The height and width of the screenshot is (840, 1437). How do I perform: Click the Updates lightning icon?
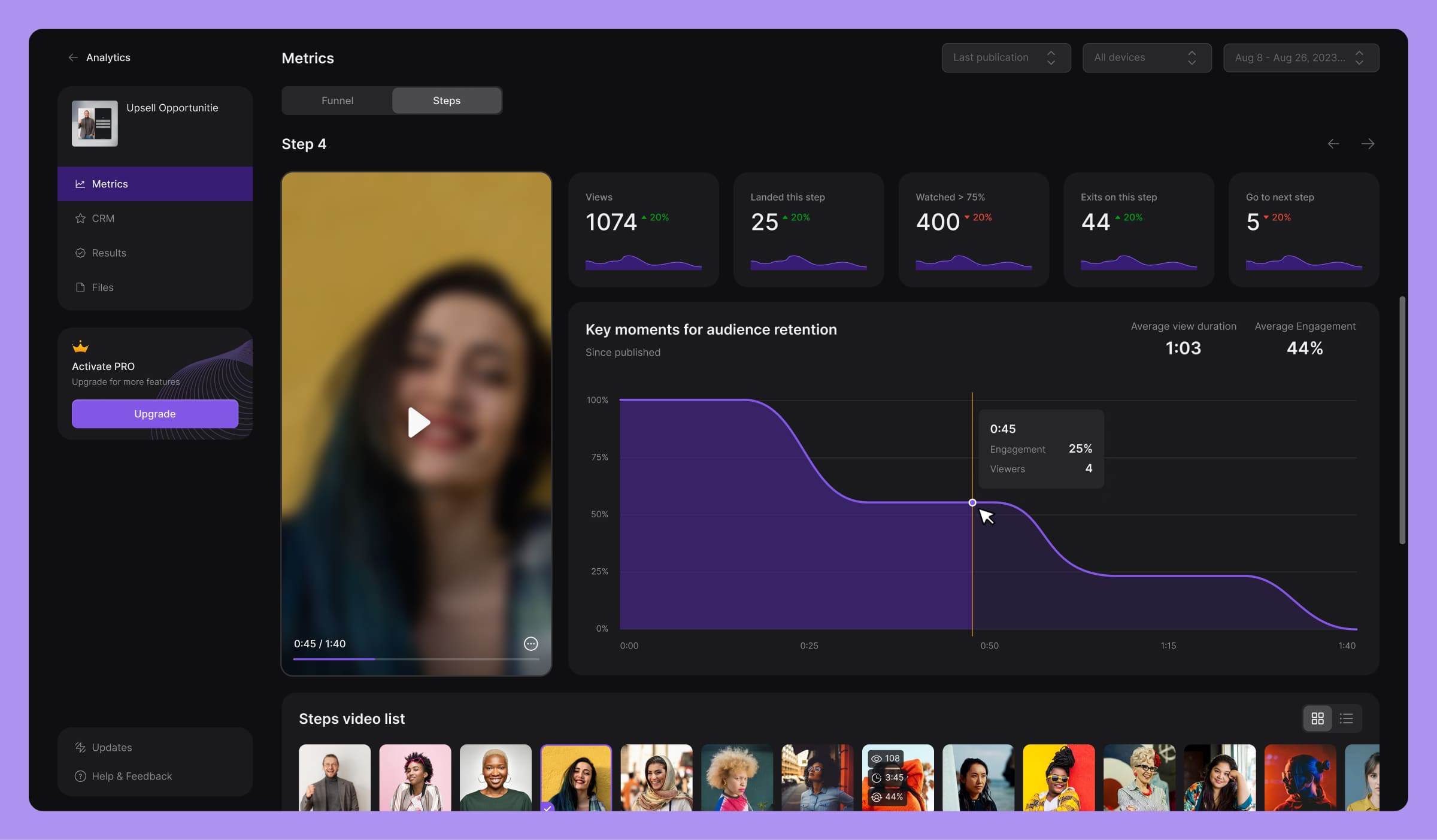tap(80, 747)
